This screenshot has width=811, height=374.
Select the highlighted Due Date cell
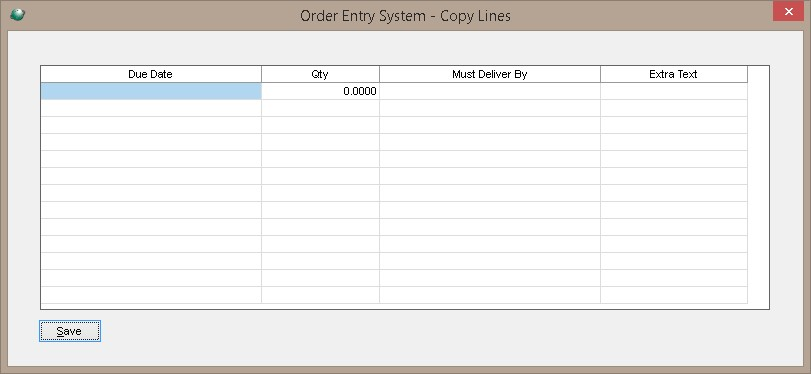click(151, 91)
